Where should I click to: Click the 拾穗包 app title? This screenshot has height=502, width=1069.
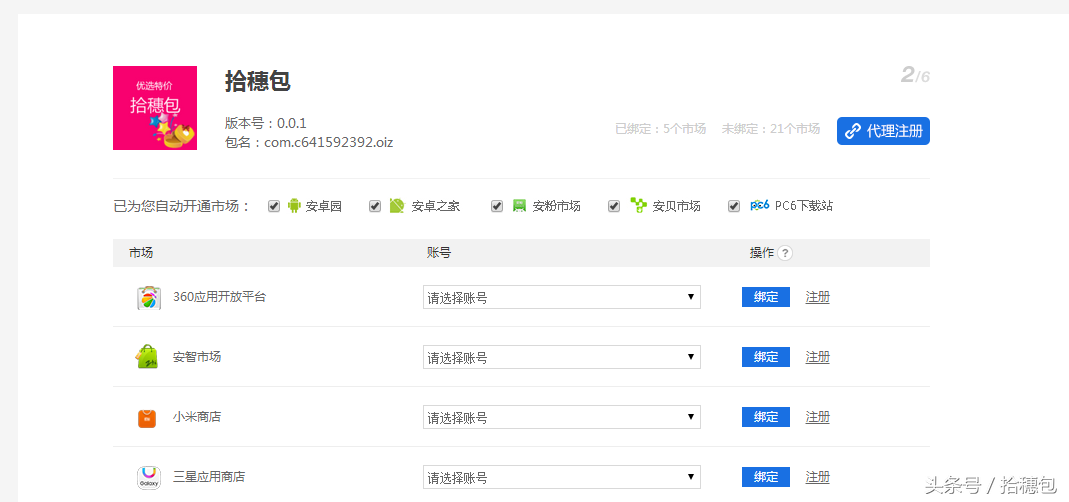[x=258, y=81]
